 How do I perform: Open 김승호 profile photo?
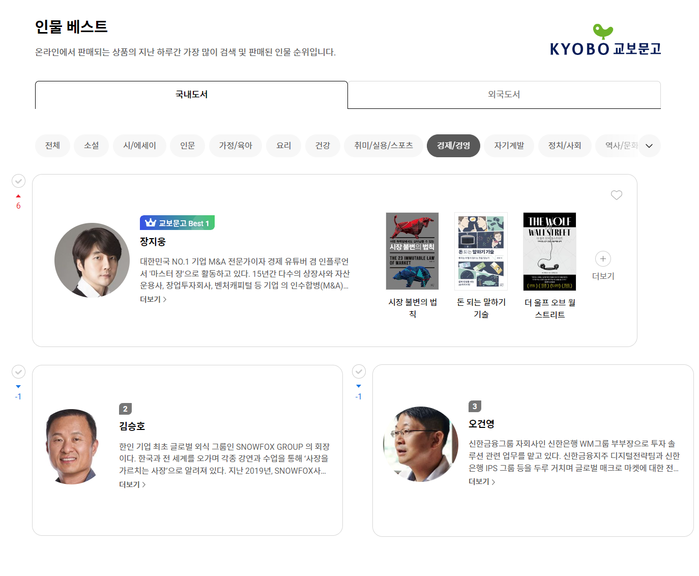73,446
